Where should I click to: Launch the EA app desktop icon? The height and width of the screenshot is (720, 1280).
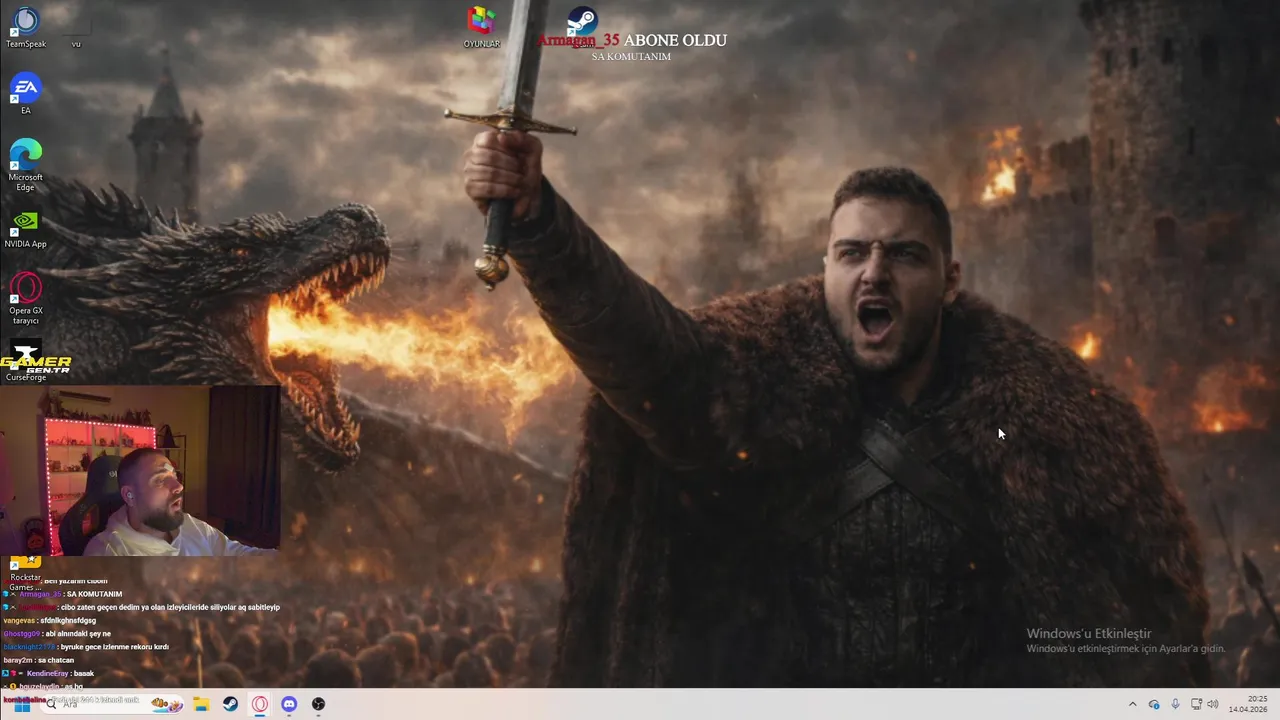click(26, 94)
